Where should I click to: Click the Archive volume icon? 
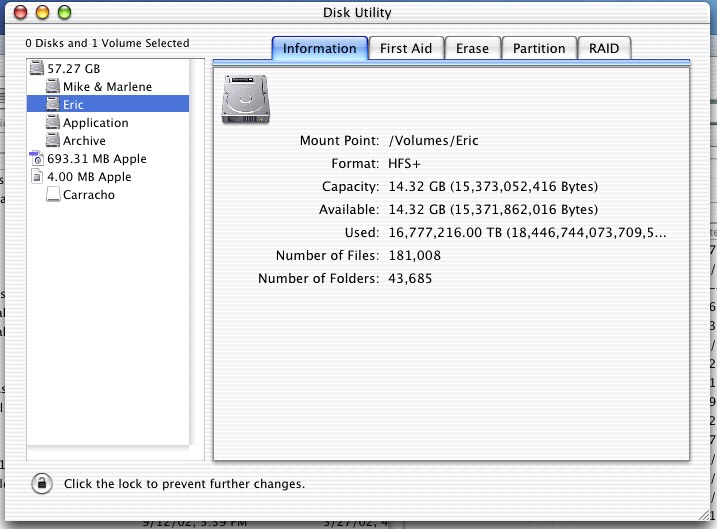[53, 140]
